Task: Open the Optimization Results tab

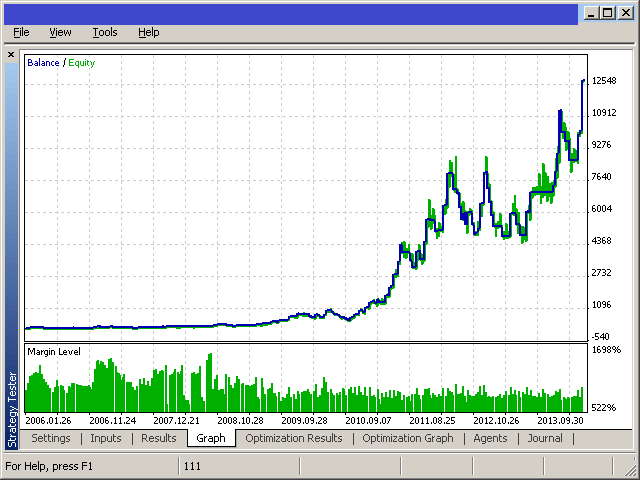Action: [x=294, y=438]
